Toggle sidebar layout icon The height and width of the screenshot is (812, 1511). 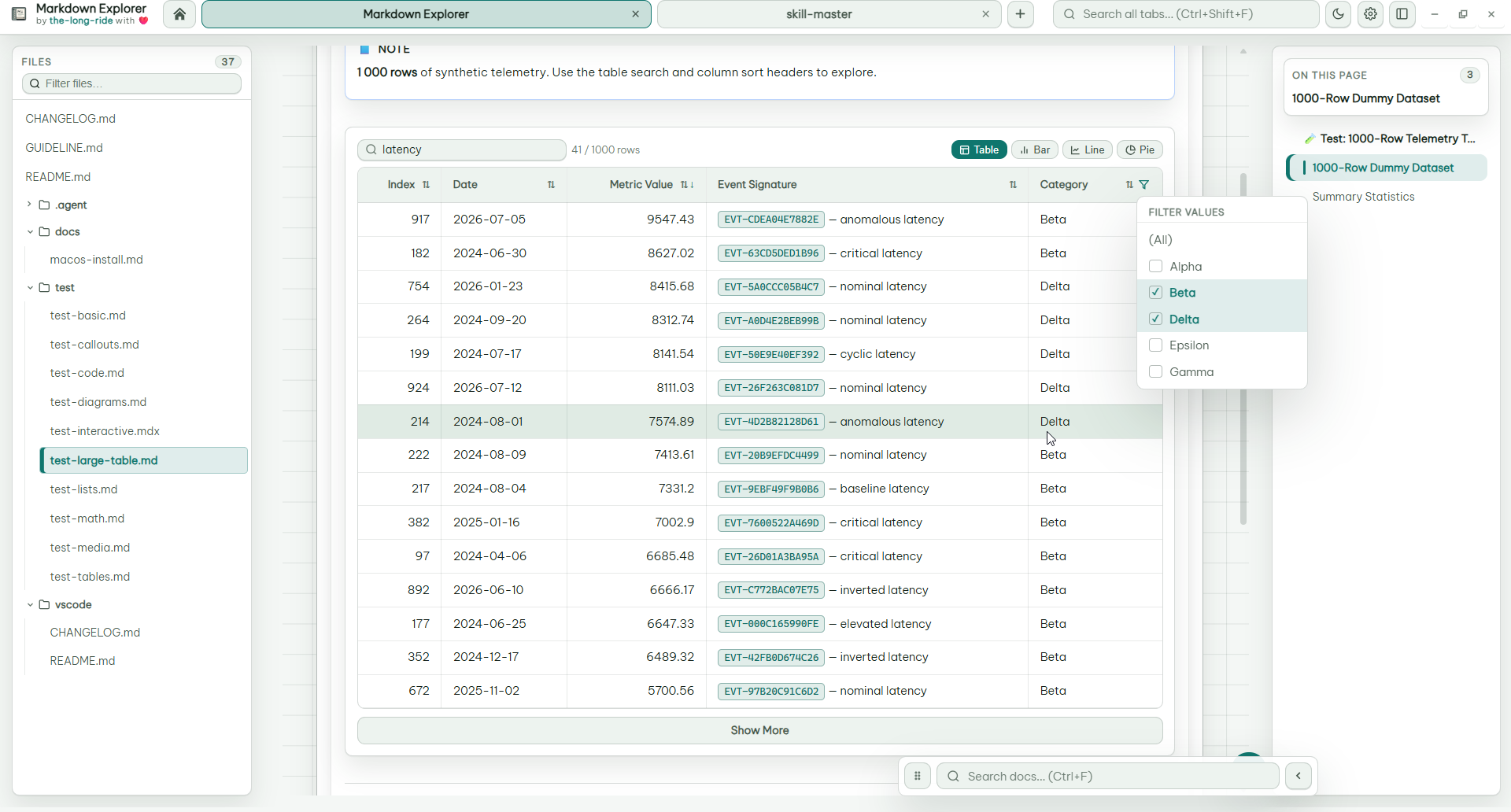(1402, 14)
